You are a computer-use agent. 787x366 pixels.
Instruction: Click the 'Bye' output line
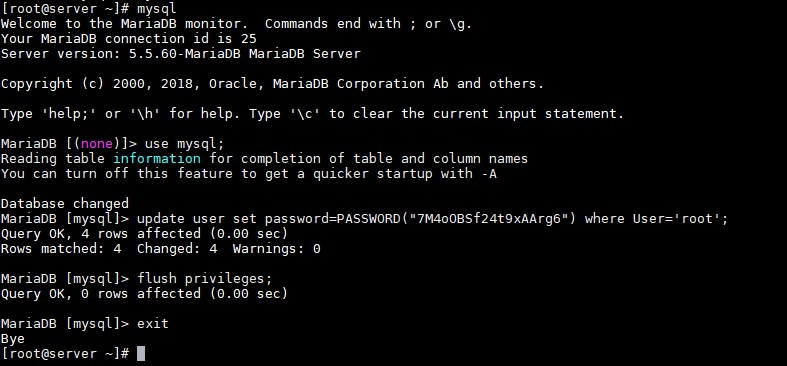13,339
